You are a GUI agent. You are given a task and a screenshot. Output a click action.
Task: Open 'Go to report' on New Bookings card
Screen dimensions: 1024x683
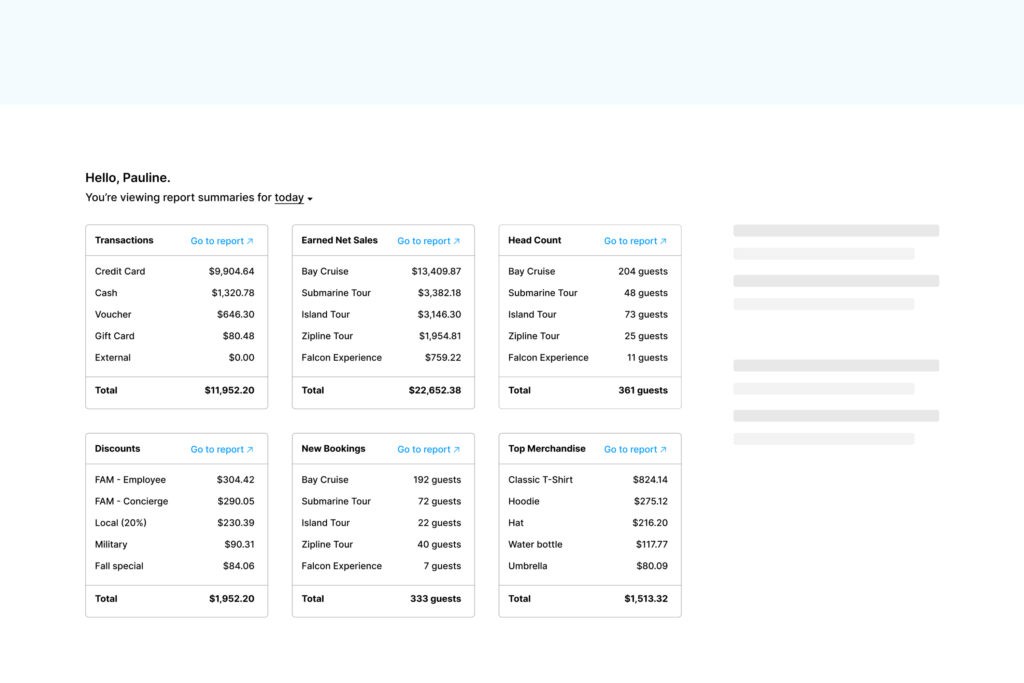coord(424,449)
